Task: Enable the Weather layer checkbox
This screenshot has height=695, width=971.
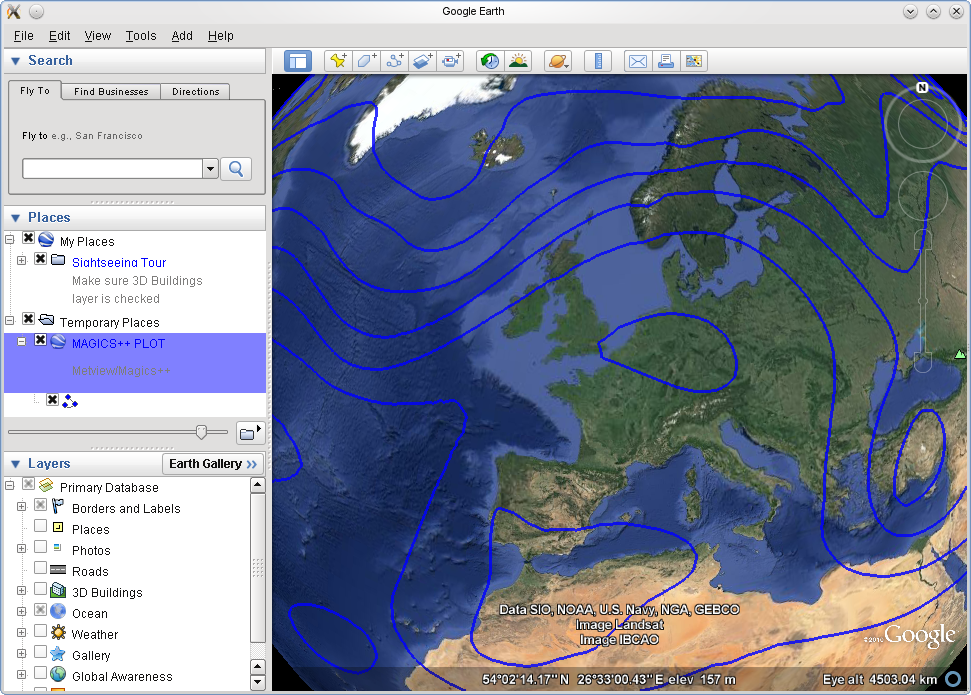Action: point(40,631)
